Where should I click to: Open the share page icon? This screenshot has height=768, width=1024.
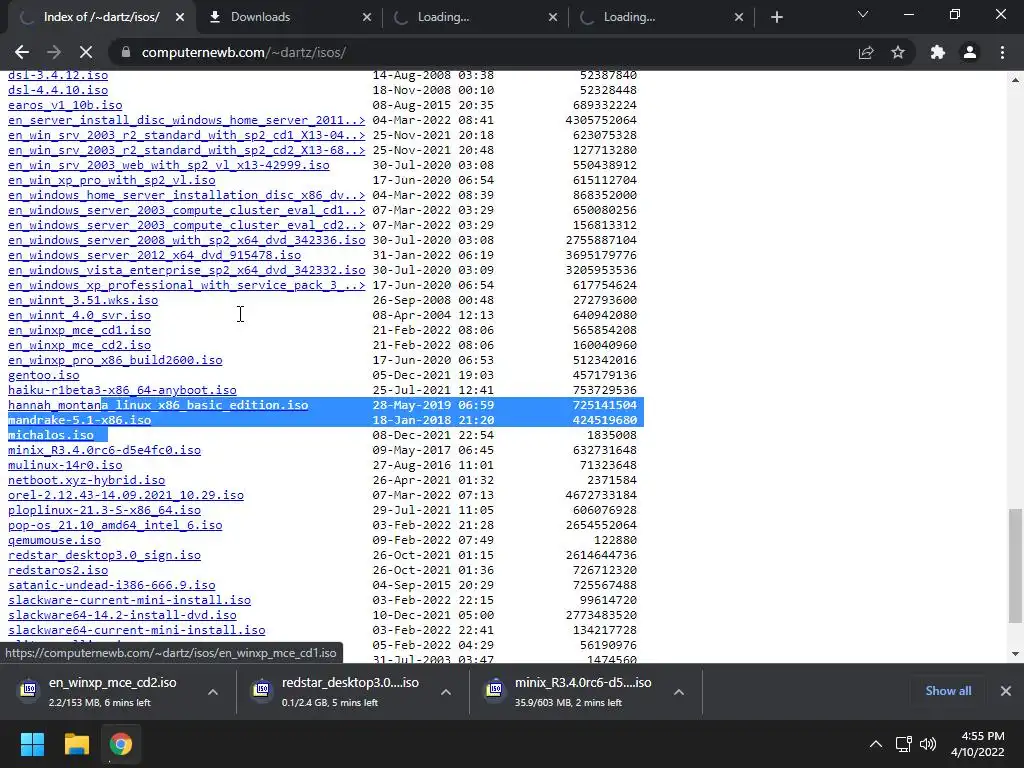click(866, 52)
